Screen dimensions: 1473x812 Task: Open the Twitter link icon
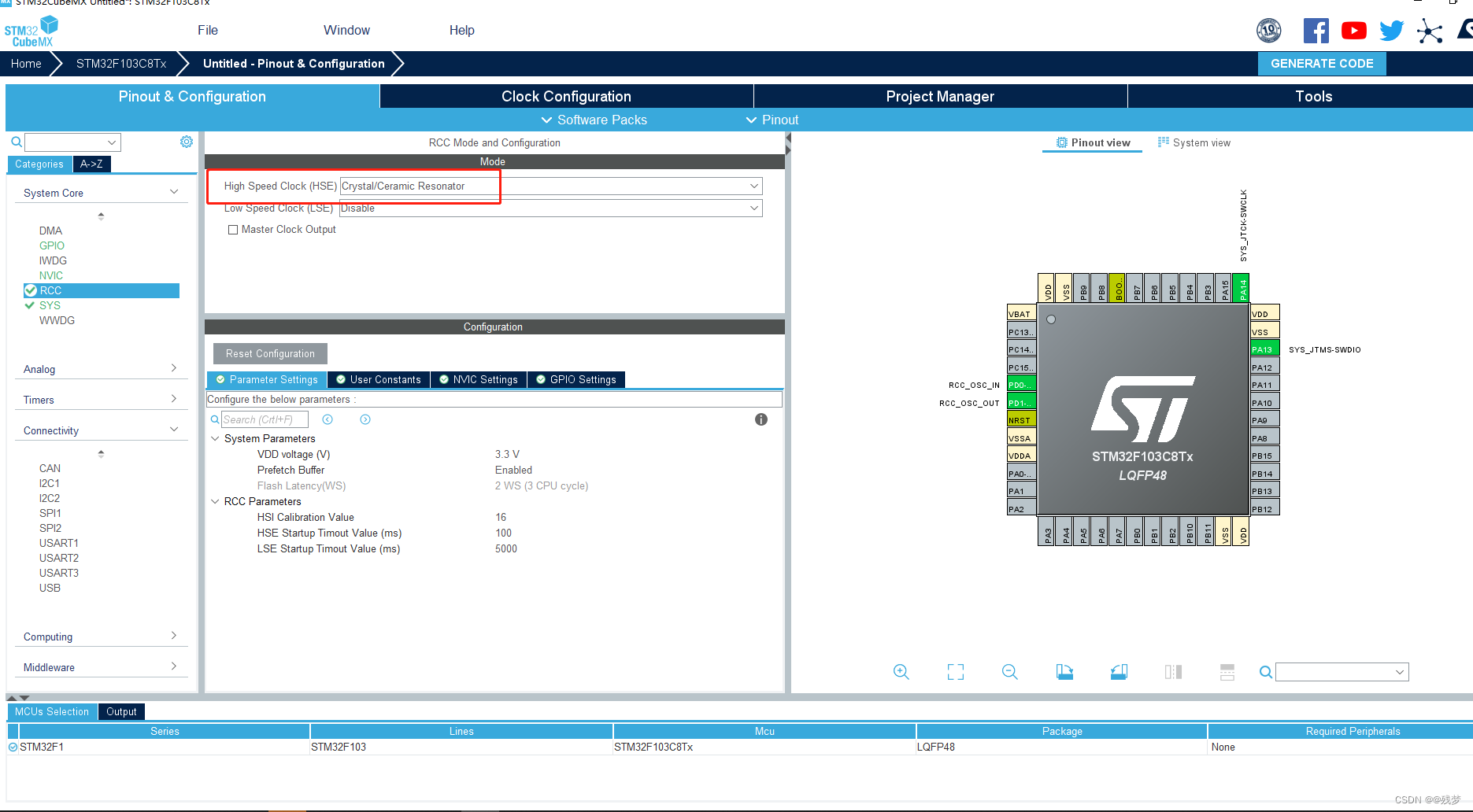(1391, 31)
